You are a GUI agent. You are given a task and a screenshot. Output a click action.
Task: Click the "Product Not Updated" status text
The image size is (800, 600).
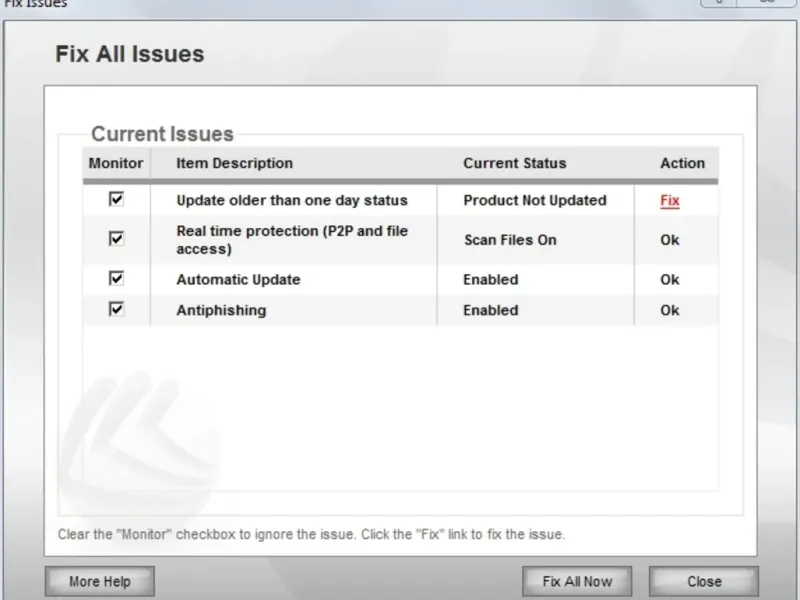[534, 200]
